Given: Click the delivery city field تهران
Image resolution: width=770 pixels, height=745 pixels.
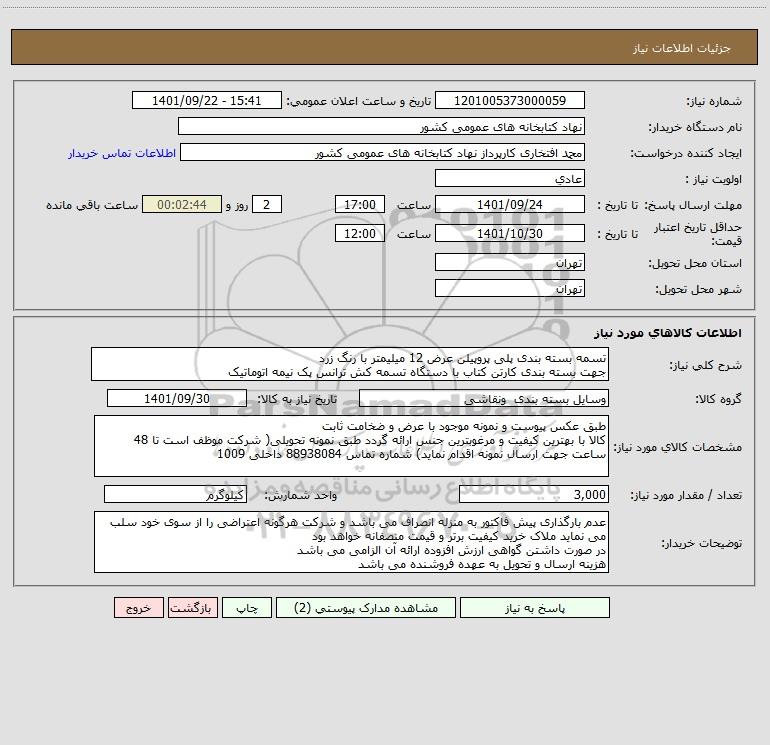Looking at the screenshot, I should (510, 288).
